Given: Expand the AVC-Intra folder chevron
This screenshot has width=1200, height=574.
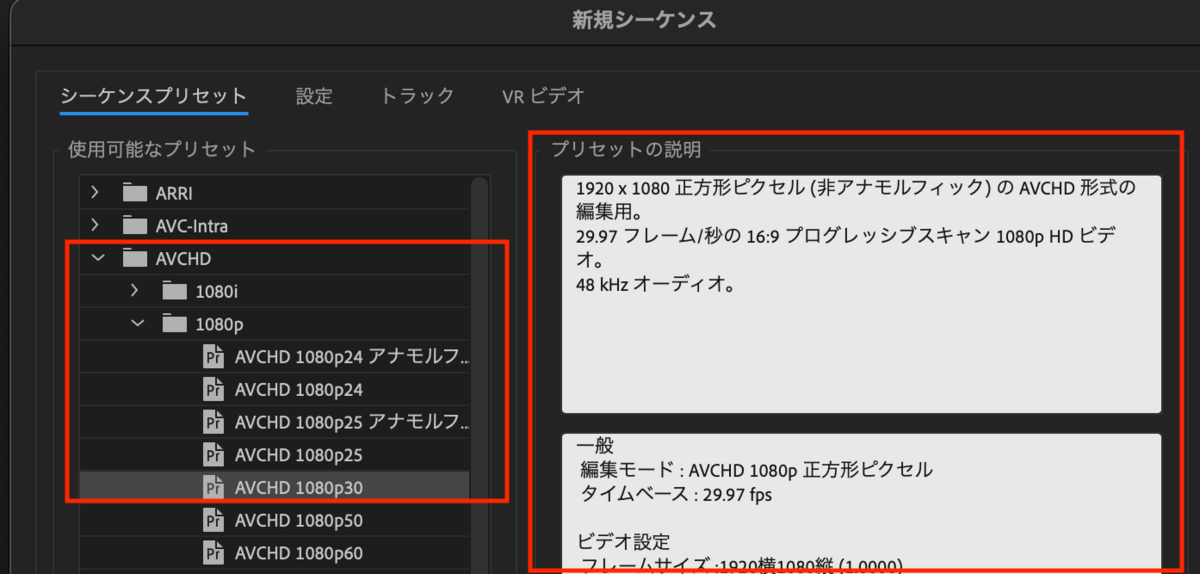Looking at the screenshot, I should [95, 225].
